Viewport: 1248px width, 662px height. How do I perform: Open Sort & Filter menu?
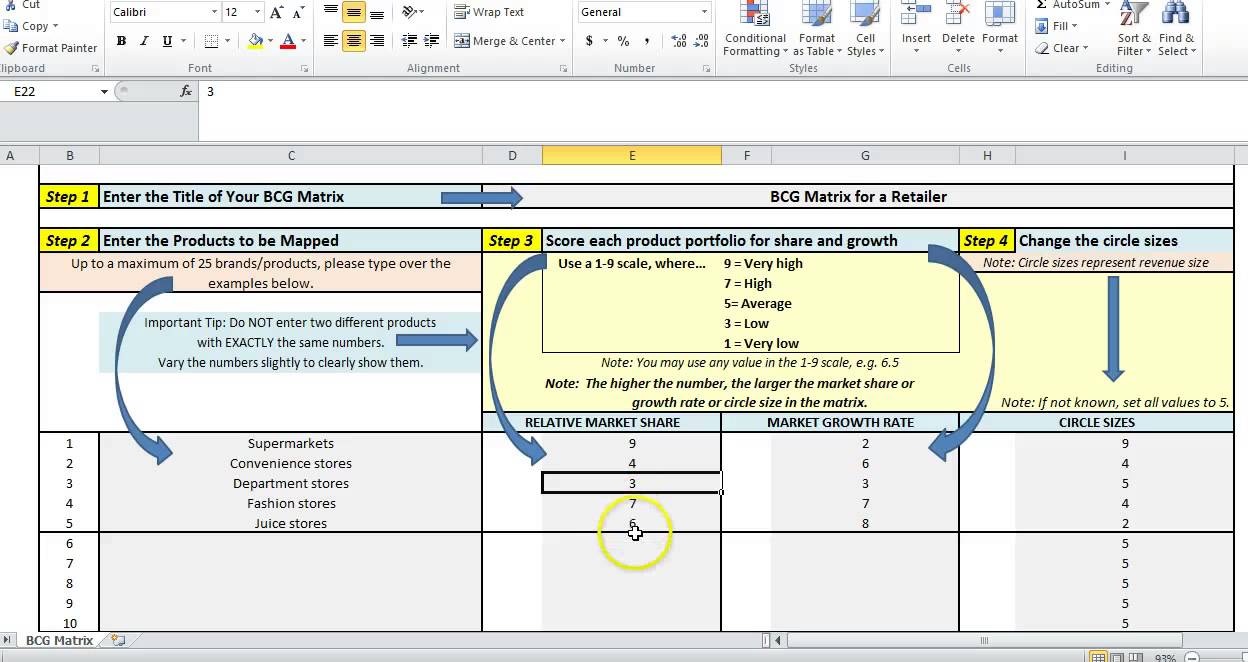(1133, 28)
